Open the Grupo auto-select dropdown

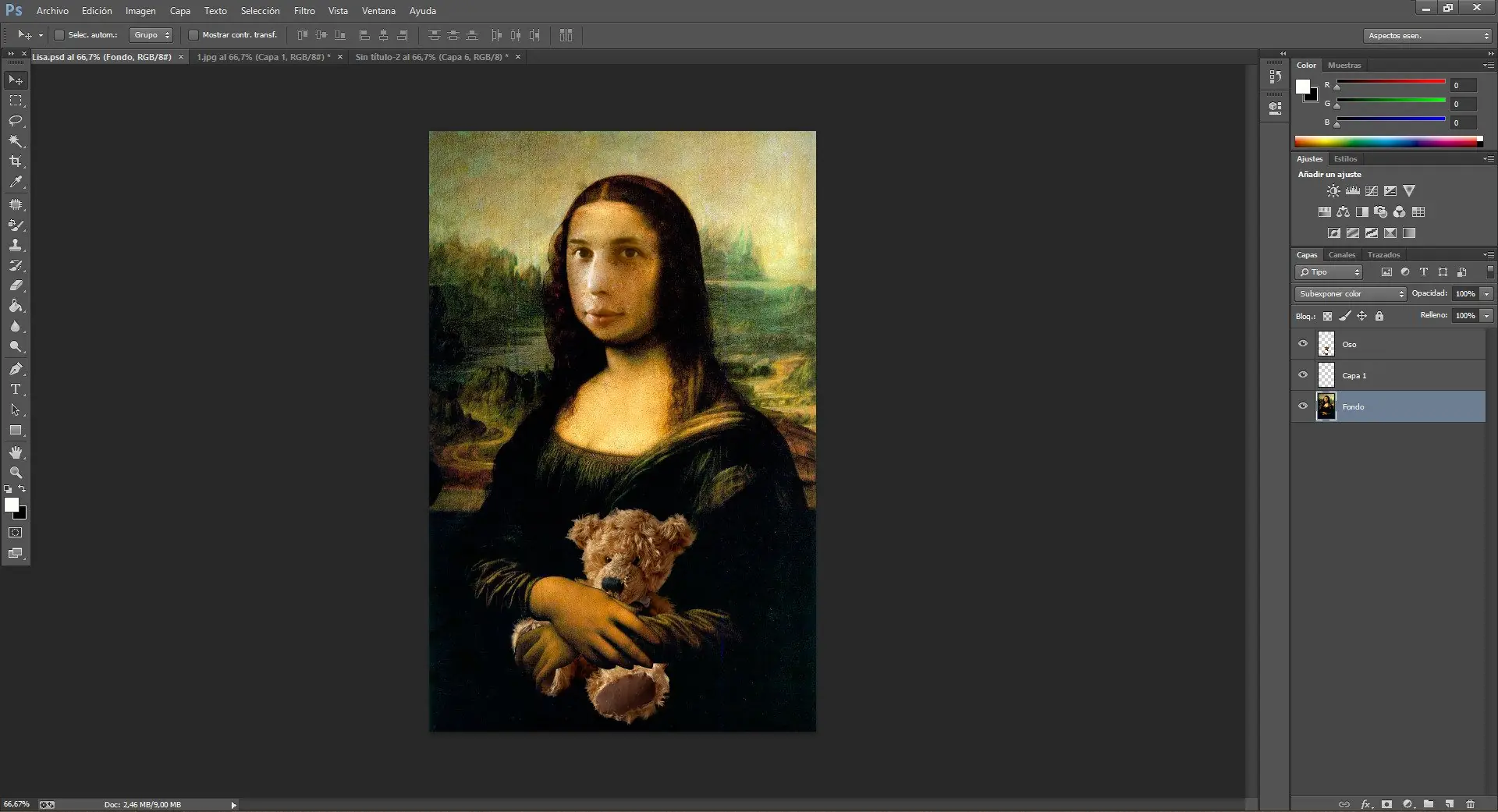[x=151, y=35]
